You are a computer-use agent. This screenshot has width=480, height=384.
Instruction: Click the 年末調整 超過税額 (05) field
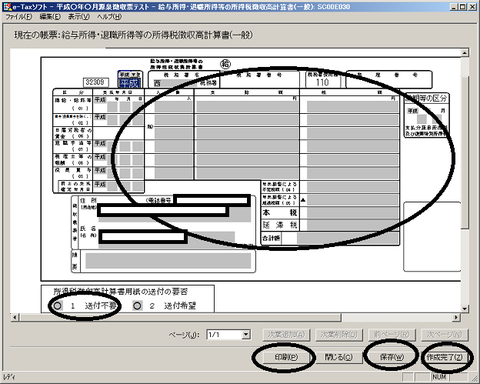tap(353, 200)
